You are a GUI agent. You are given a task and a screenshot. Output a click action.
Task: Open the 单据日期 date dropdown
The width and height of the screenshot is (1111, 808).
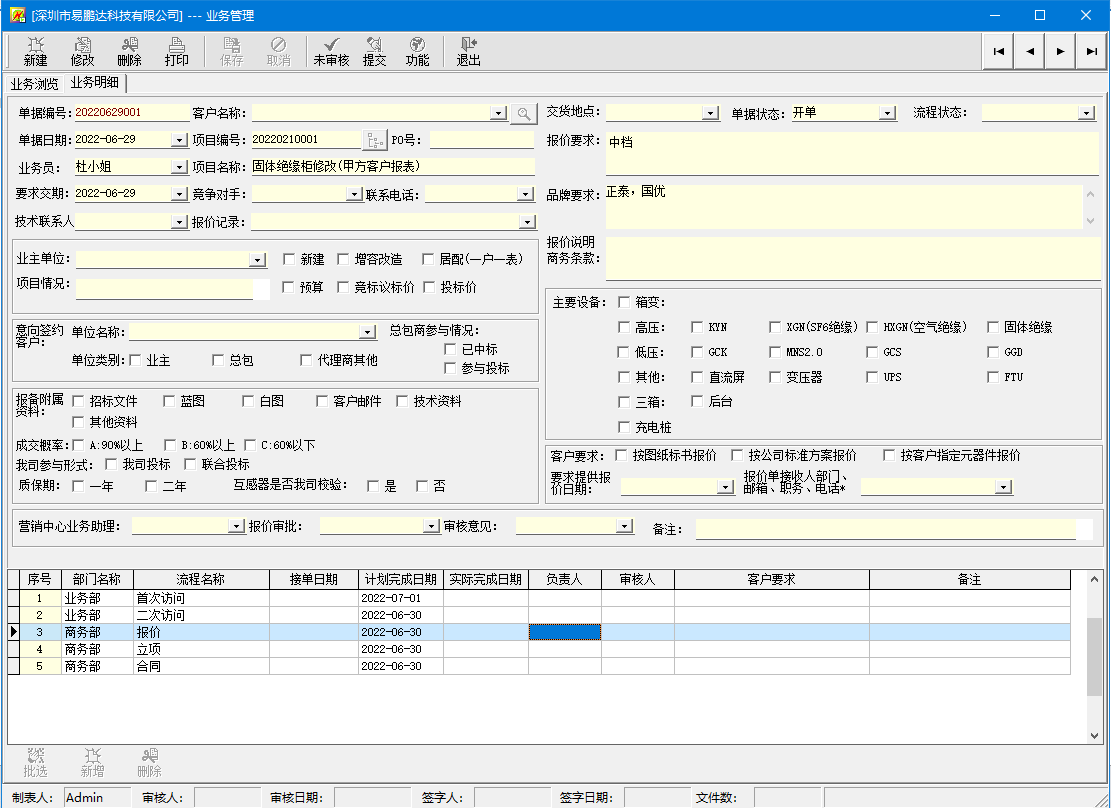[179, 140]
